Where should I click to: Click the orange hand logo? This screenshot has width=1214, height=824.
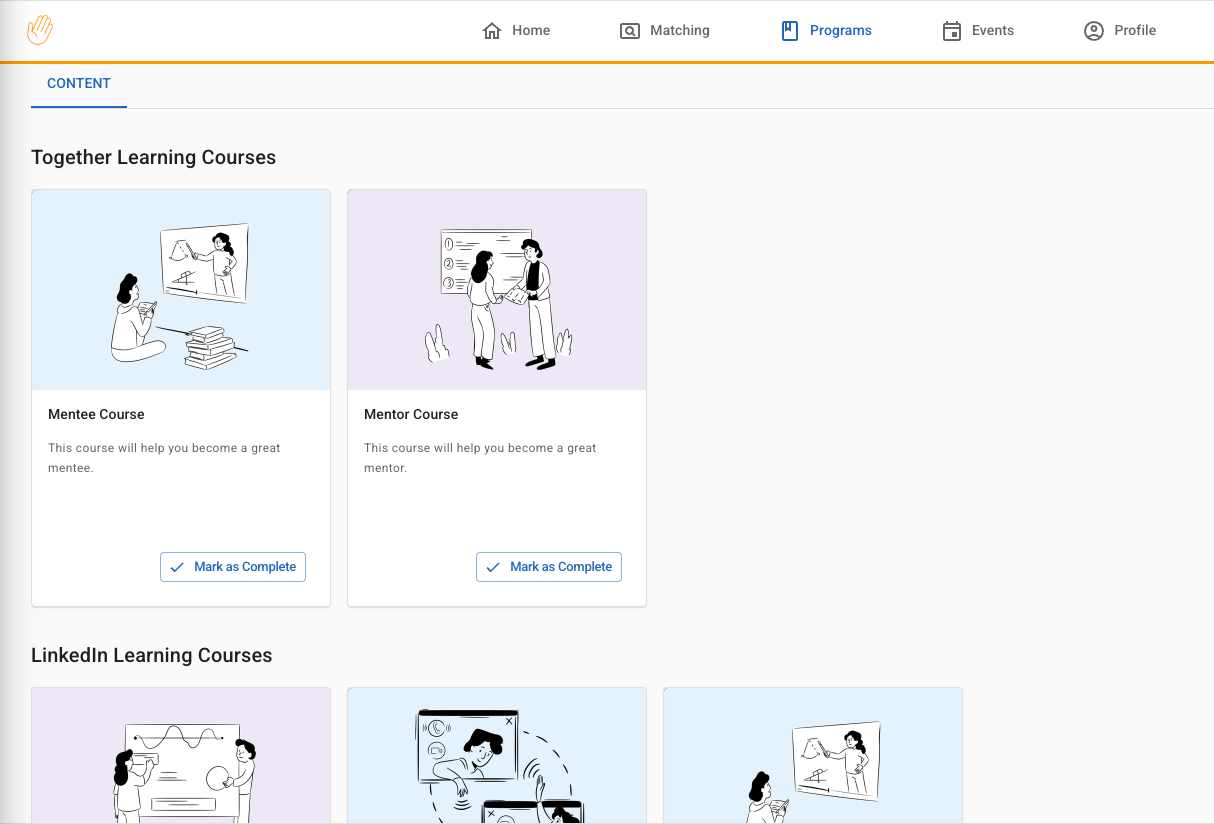point(40,30)
